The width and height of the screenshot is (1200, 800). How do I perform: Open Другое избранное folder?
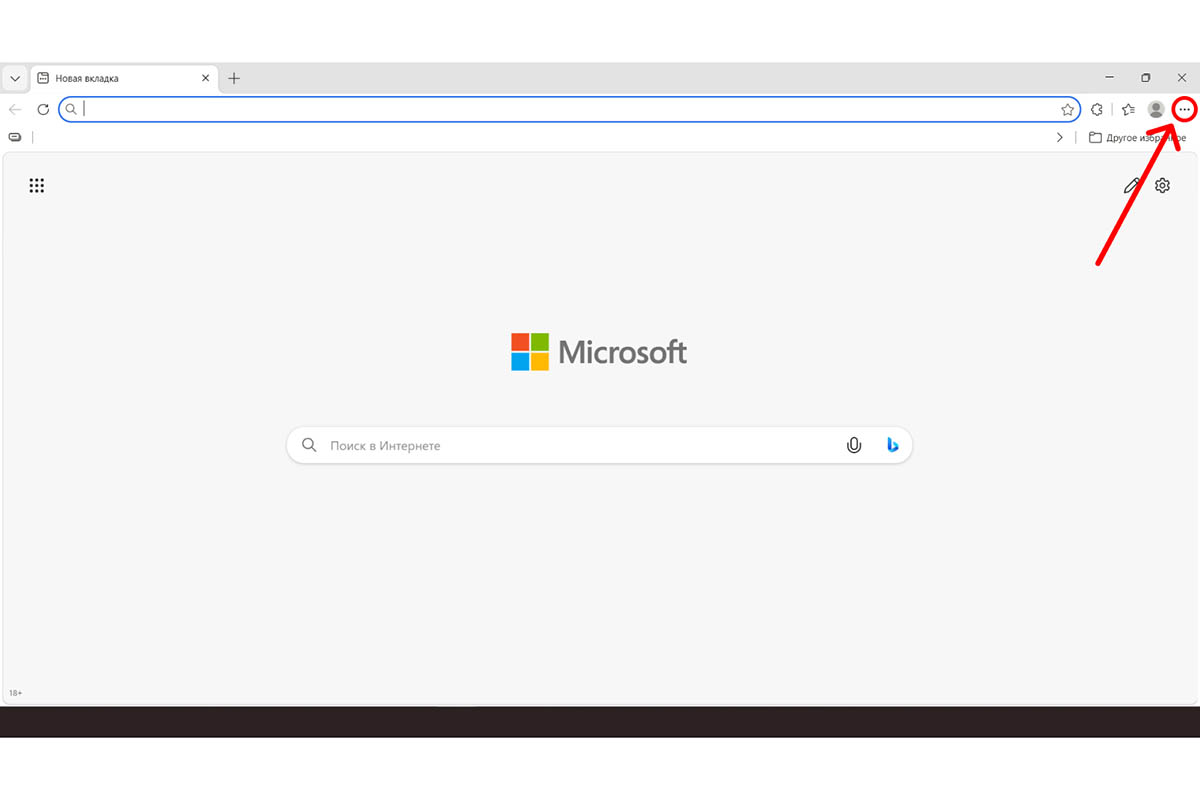click(1137, 138)
